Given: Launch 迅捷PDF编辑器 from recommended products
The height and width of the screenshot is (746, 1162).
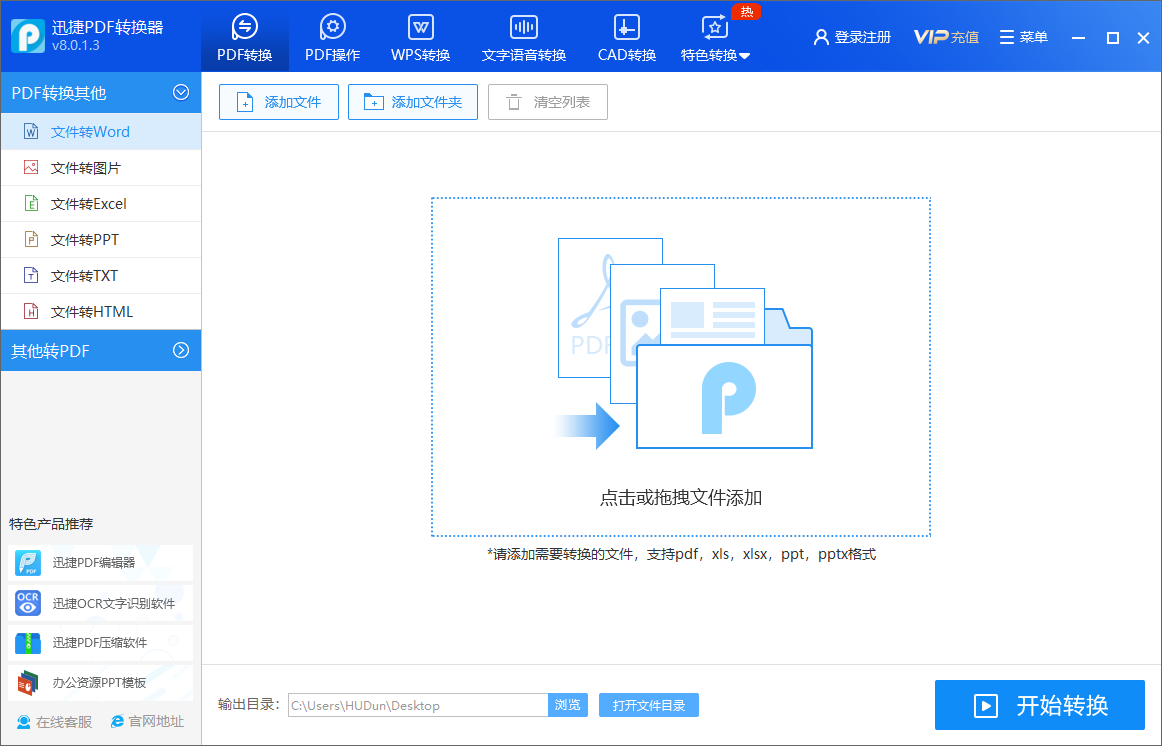Looking at the screenshot, I should pos(100,563).
